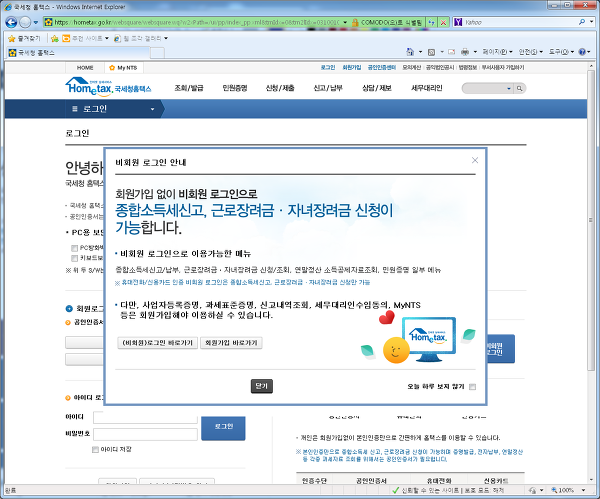This screenshot has width=600, height=499.
Task: Click the menu list icon beside 로그인
Action: click(75, 109)
